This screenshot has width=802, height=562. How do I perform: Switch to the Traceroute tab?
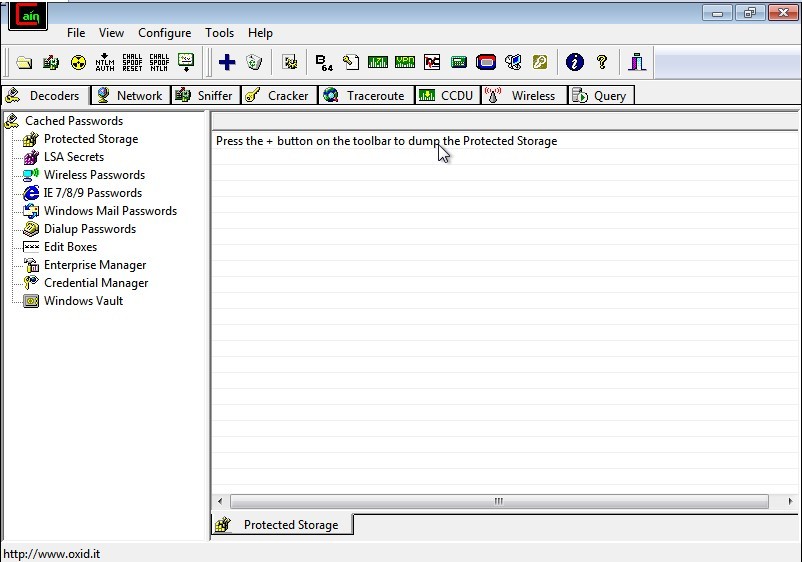(x=366, y=96)
